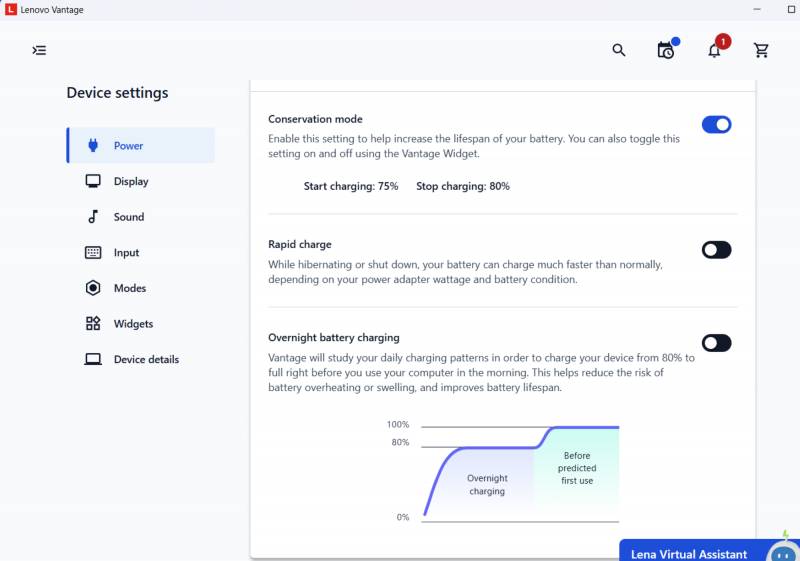Open the Sound settings section

pyautogui.click(x=141, y=217)
